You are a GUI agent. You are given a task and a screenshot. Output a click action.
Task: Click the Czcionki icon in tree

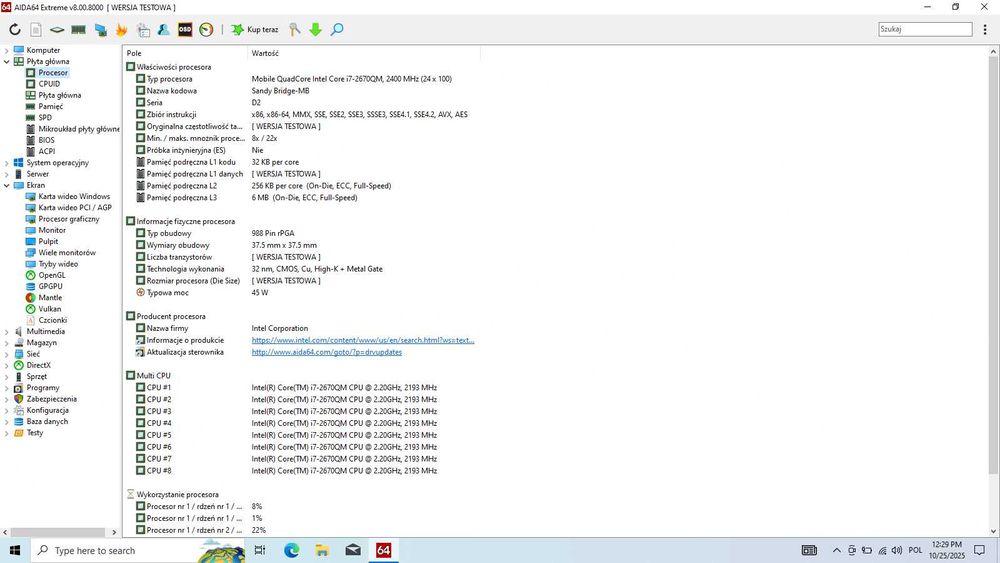point(30,320)
